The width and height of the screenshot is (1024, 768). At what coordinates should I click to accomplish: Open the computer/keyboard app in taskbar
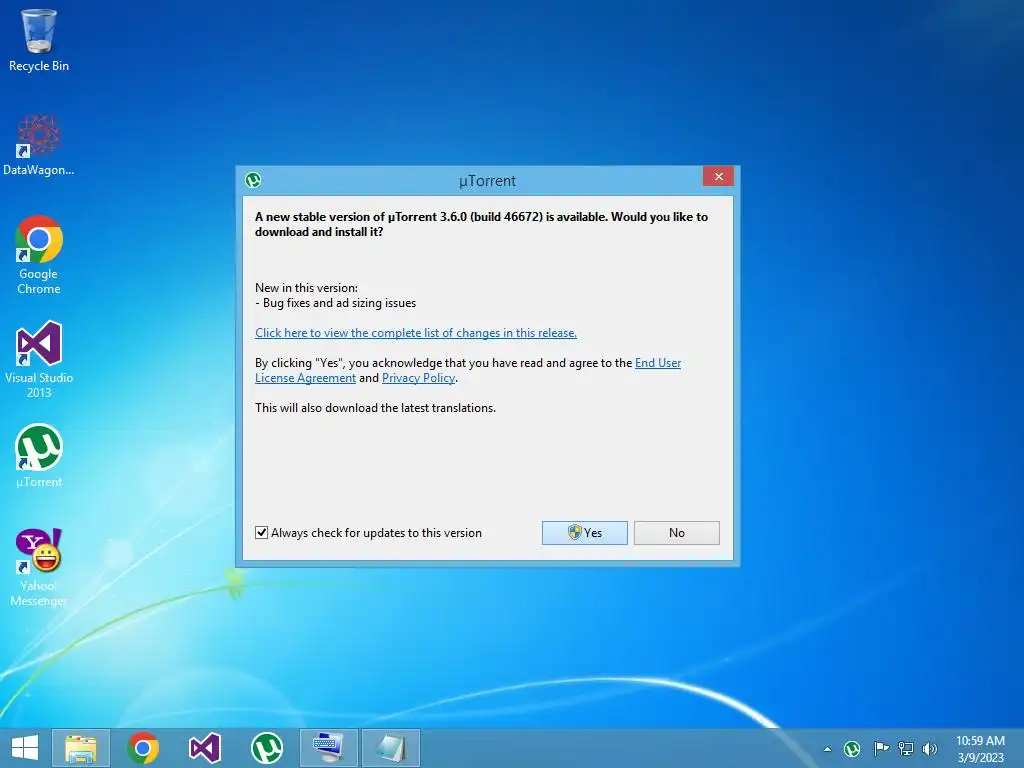(328, 748)
